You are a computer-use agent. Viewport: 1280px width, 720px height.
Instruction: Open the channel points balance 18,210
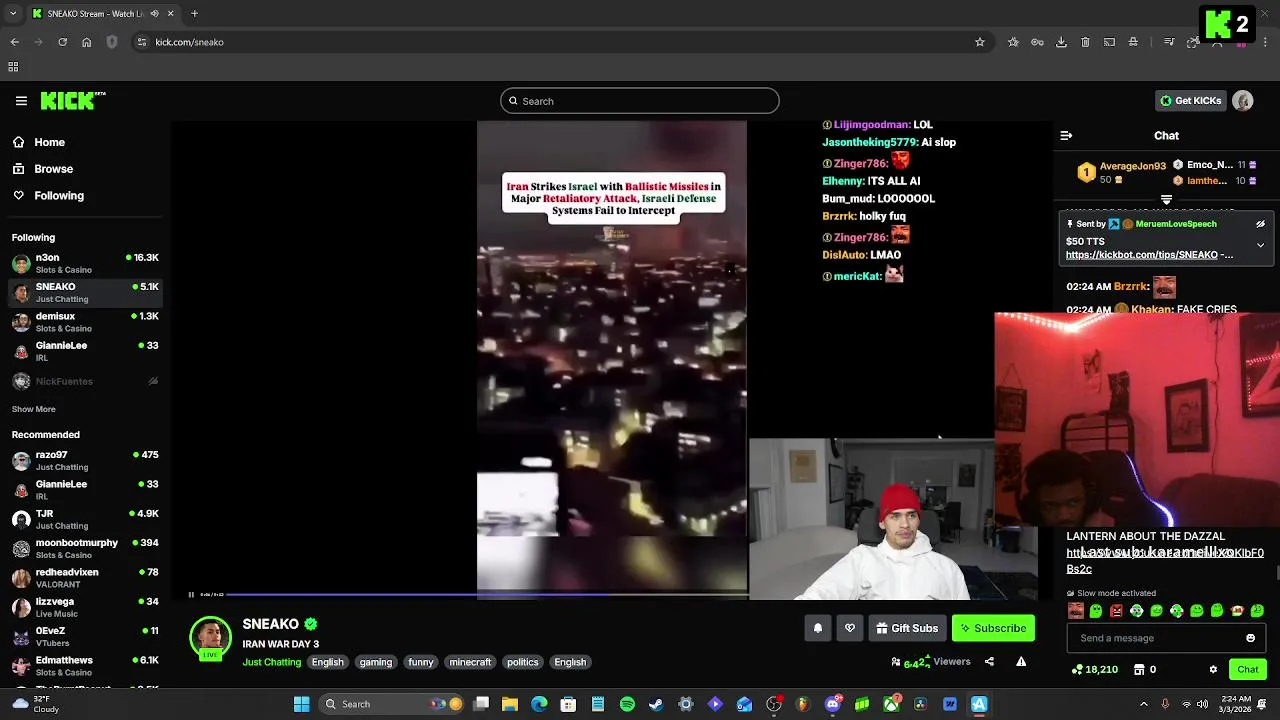pyautogui.click(x=1095, y=670)
